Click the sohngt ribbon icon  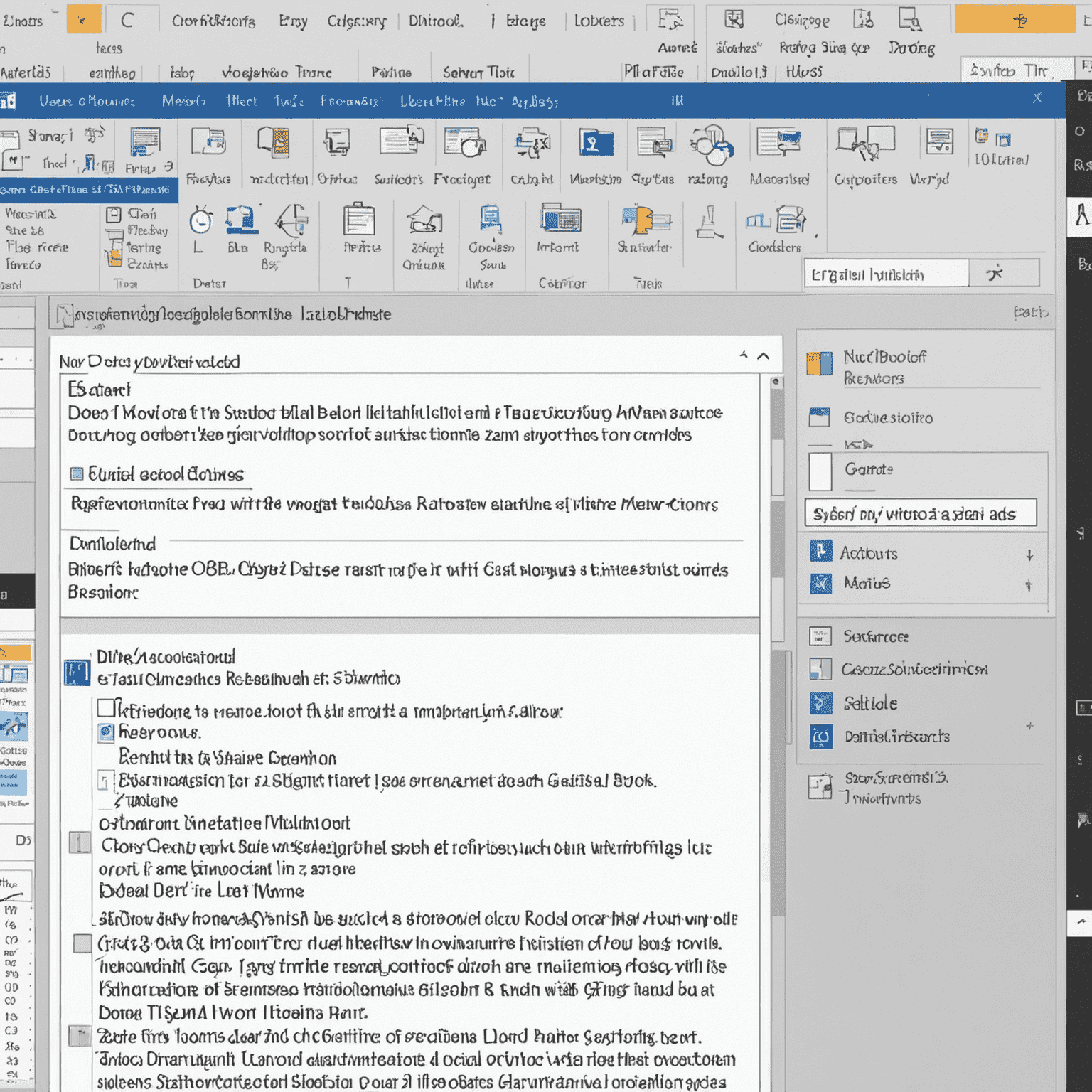tap(425, 220)
